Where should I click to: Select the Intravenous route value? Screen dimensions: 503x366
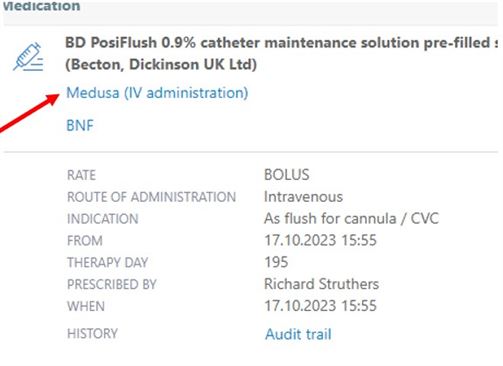point(303,197)
